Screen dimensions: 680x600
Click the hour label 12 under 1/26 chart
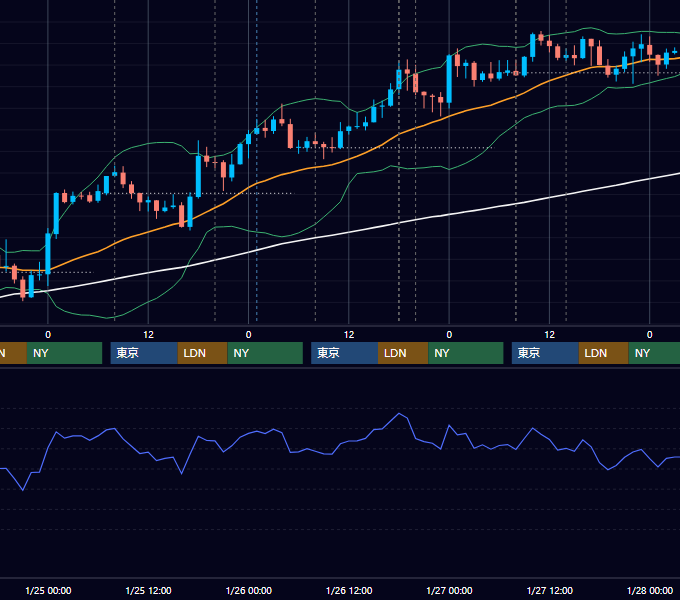(349, 335)
